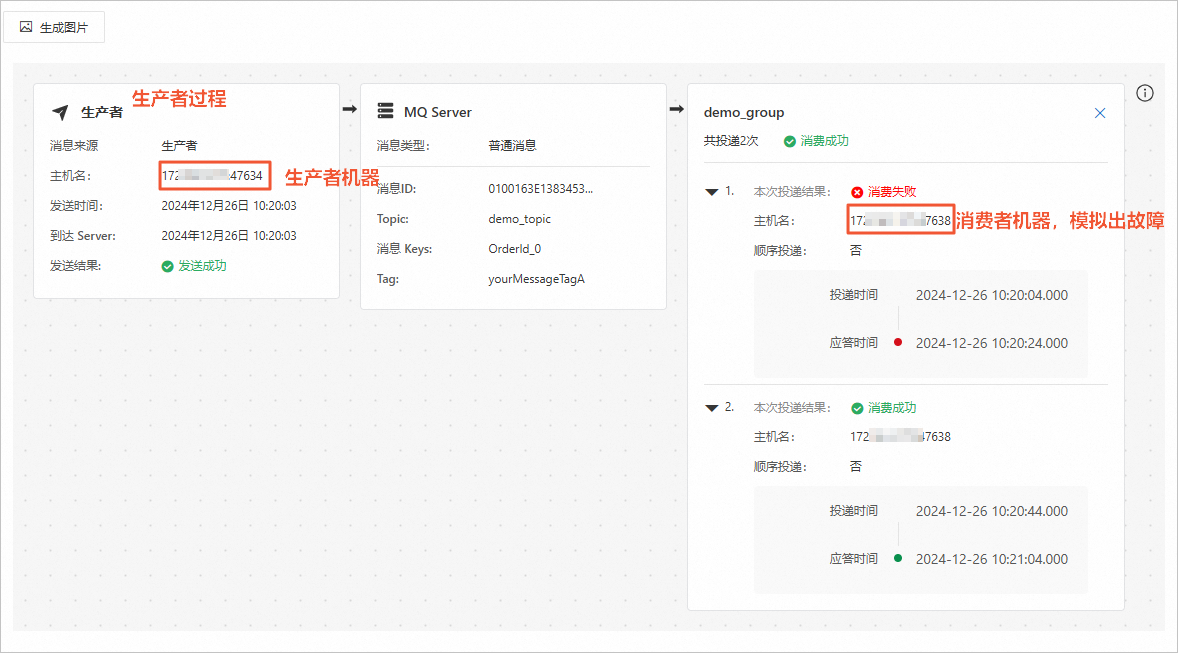The height and width of the screenshot is (653, 1178).
Task: Select response time 2024-12-26 10:21:04.000
Action: pyautogui.click(x=992, y=559)
